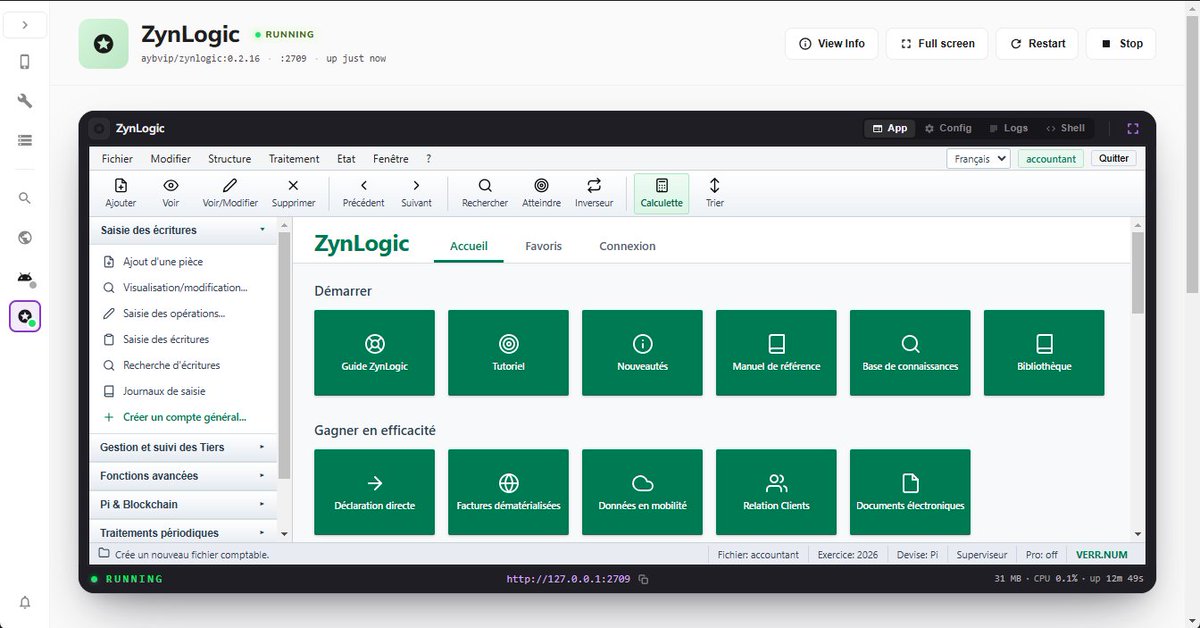
Task: Switch to the Shell tab
Action: click(x=1065, y=128)
